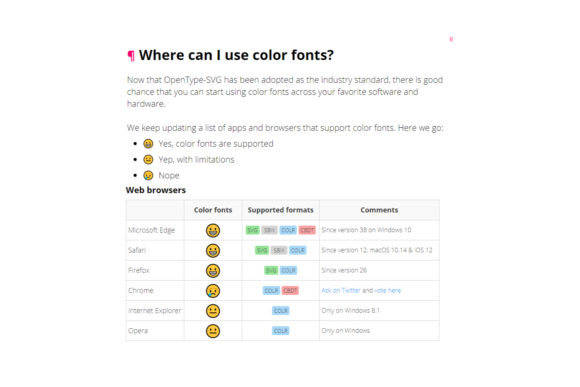Click the neutral emoji in Internet Explorer row
580x387 pixels.
[x=213, y=311]
